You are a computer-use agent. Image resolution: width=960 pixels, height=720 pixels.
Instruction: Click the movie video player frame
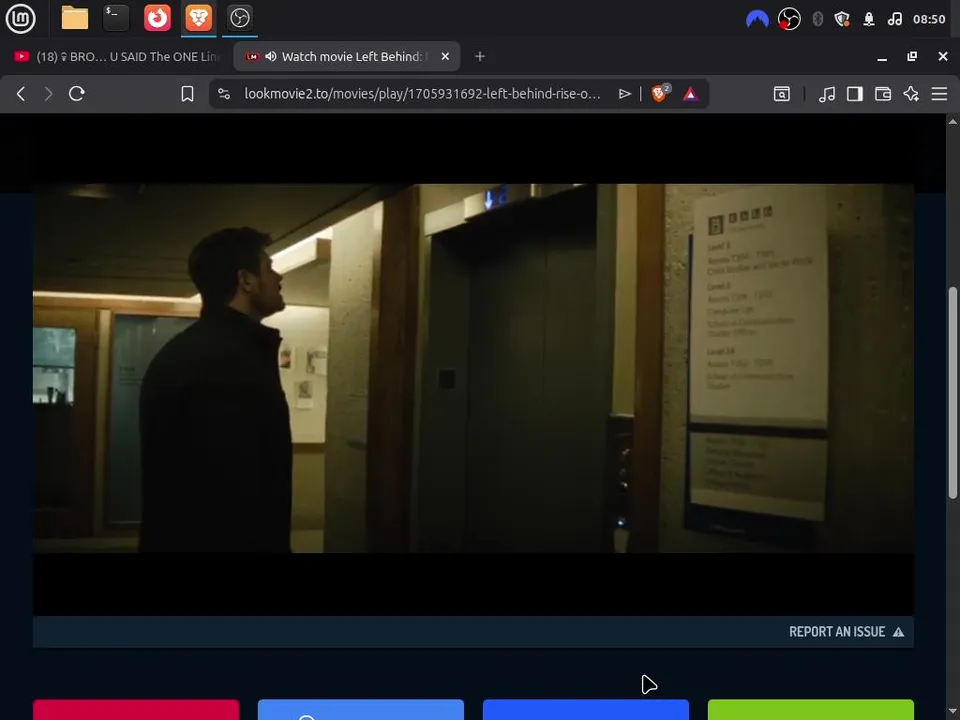pos(473,368)
